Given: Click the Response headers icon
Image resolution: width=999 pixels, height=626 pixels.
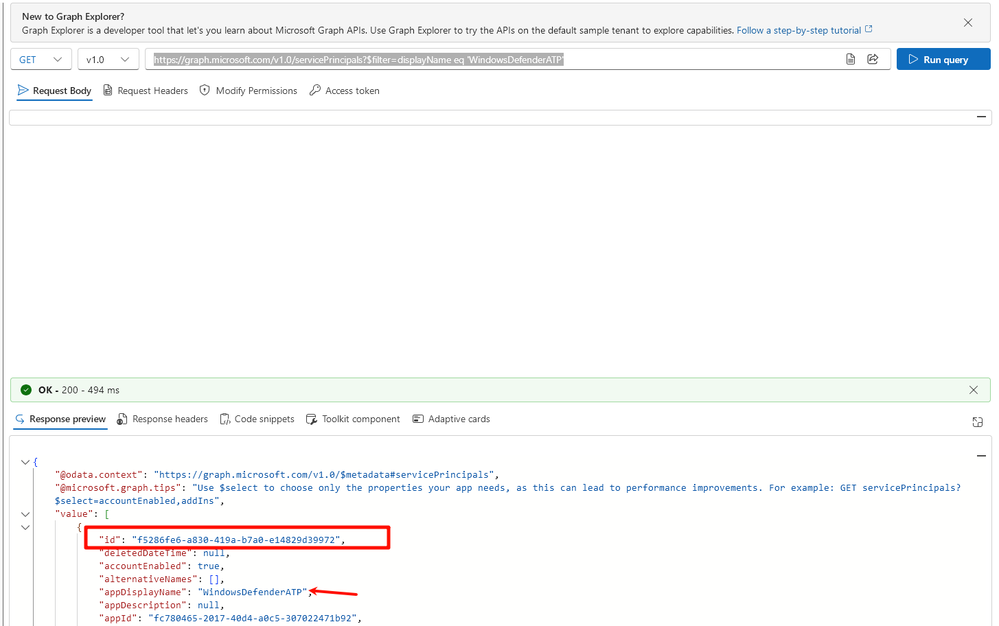Looking at the screenshot, I should point(122,419).
